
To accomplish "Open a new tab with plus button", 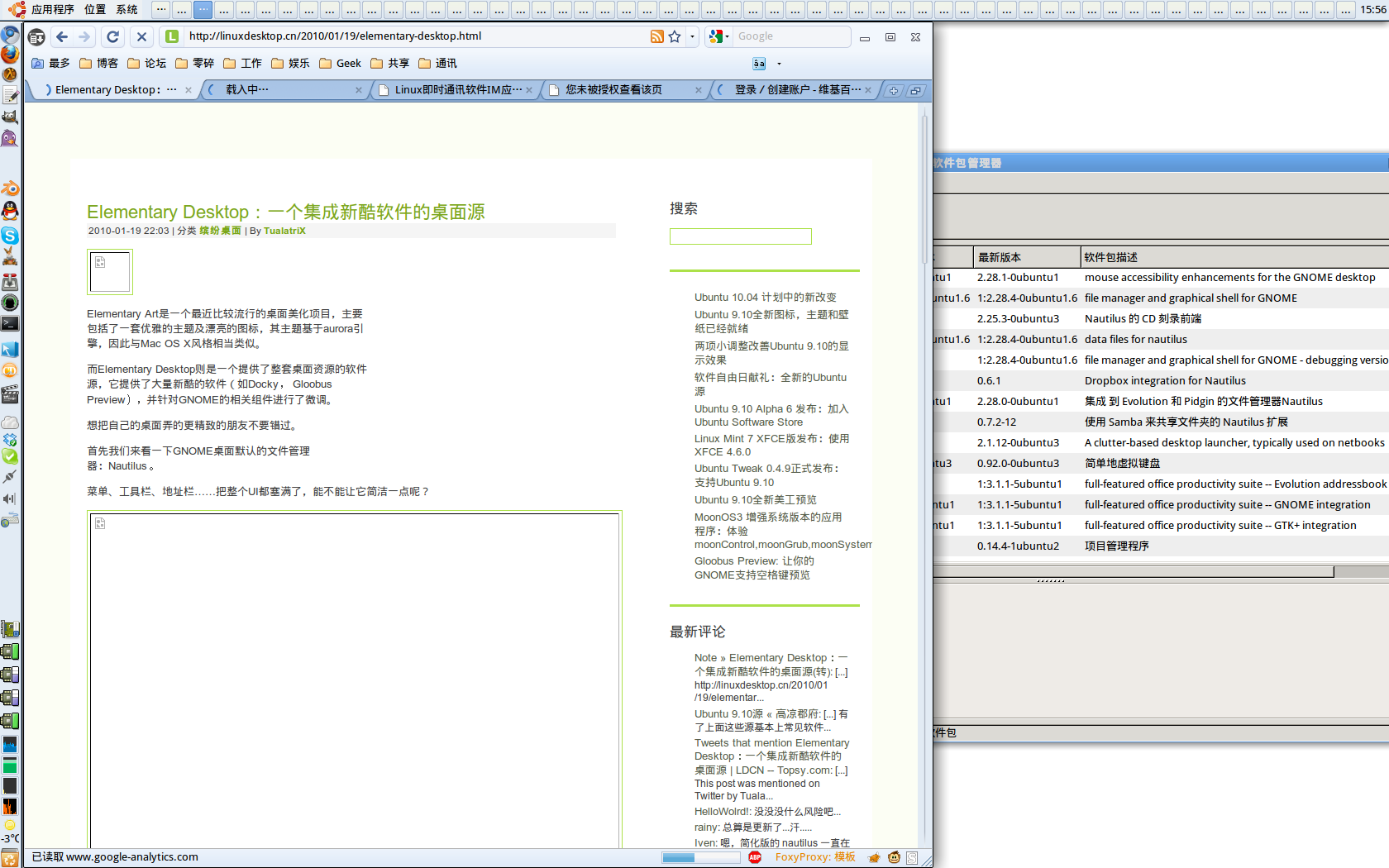I will click(x=894, y=91).
